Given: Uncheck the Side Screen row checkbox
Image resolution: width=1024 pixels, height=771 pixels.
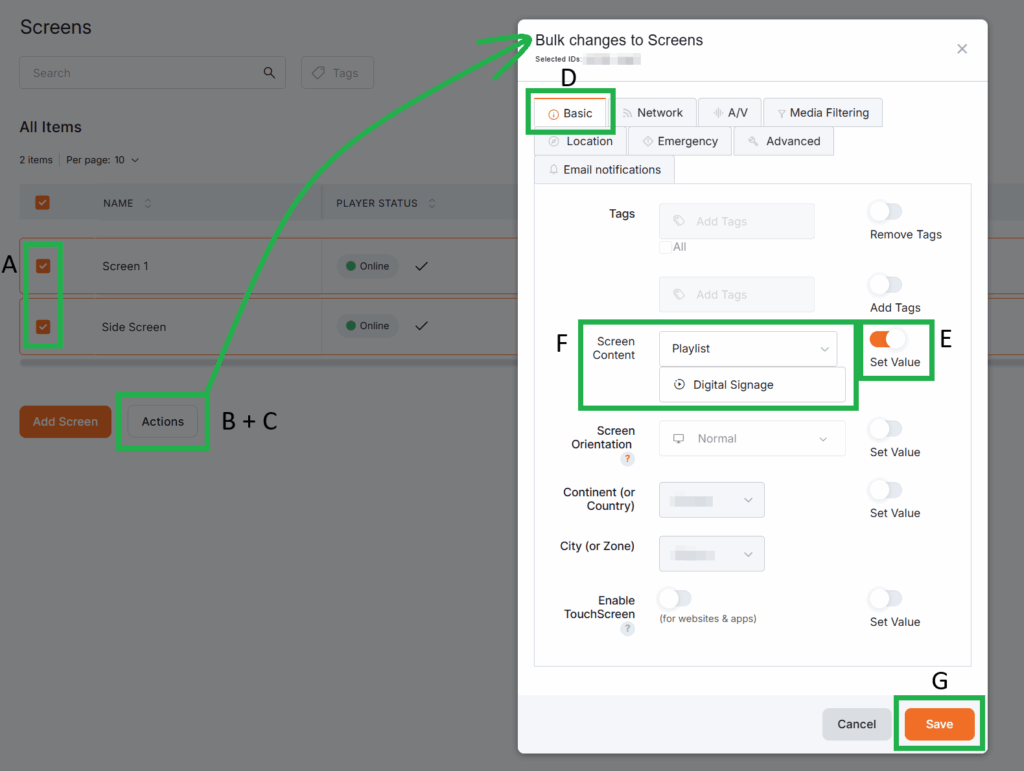Looking at the screenshot, I should (43, 326).
